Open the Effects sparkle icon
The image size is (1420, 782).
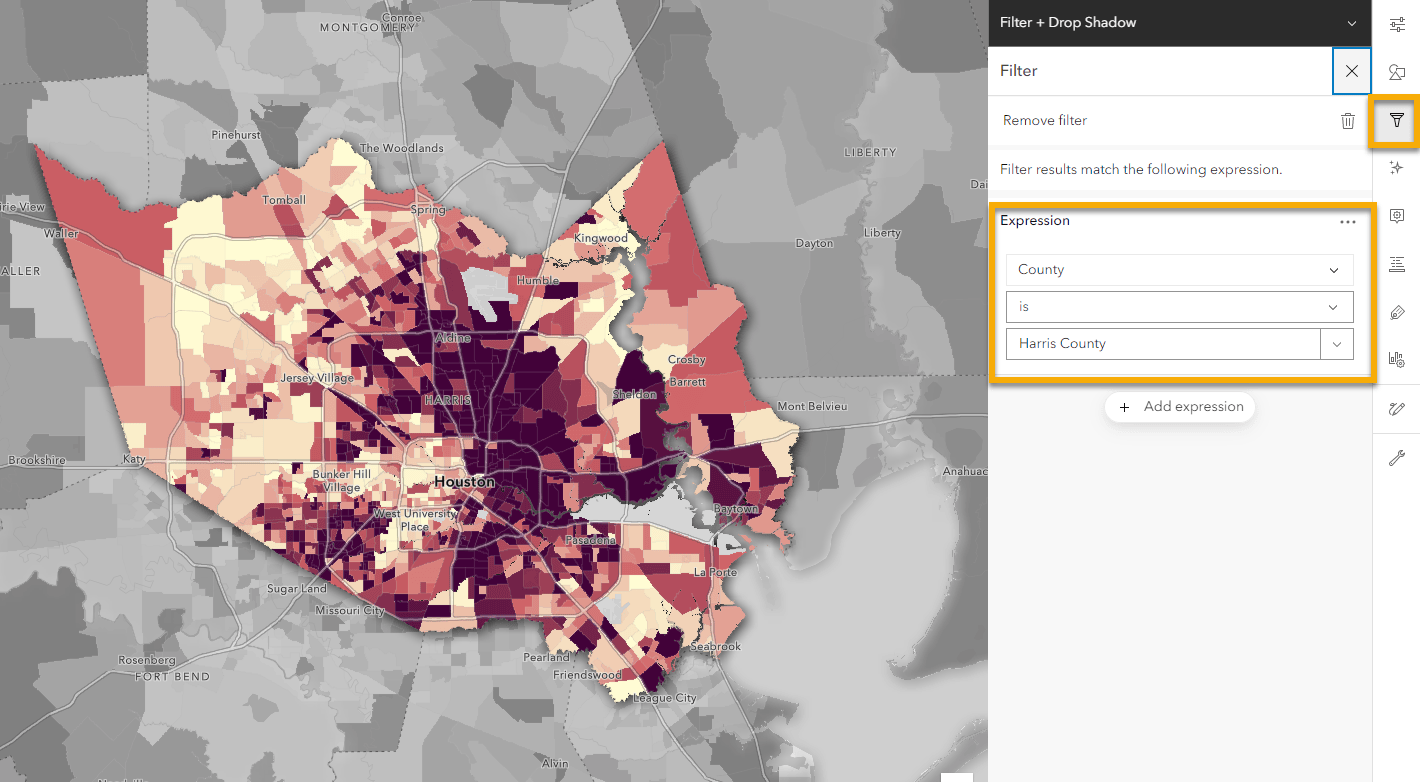click(1397, 168)
